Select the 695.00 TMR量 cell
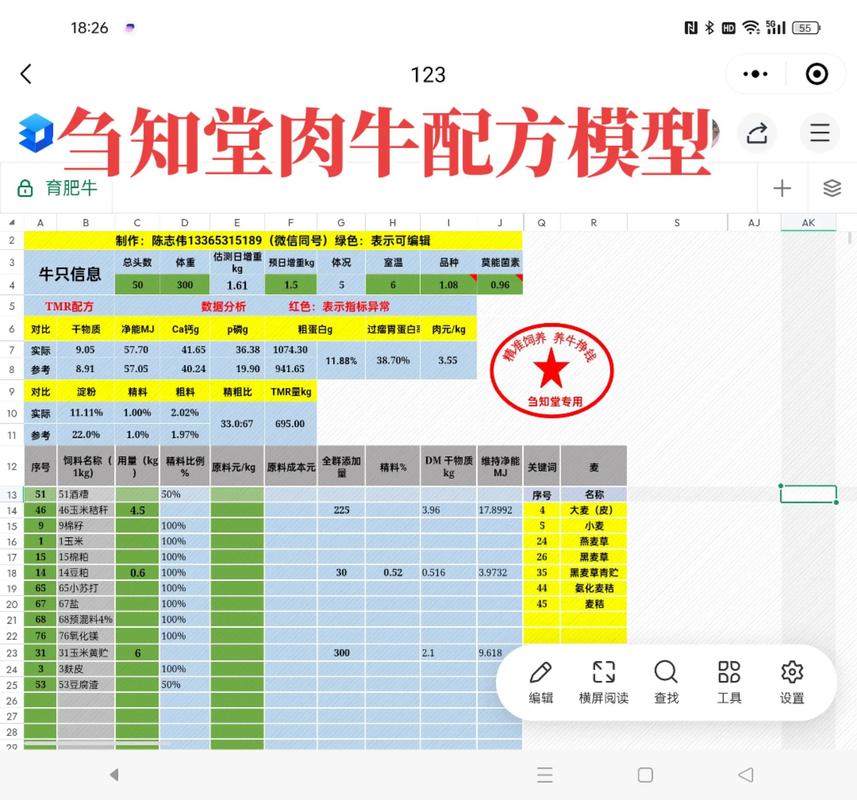The height and width of the screenshot is (800, 857). coord(290,423)
